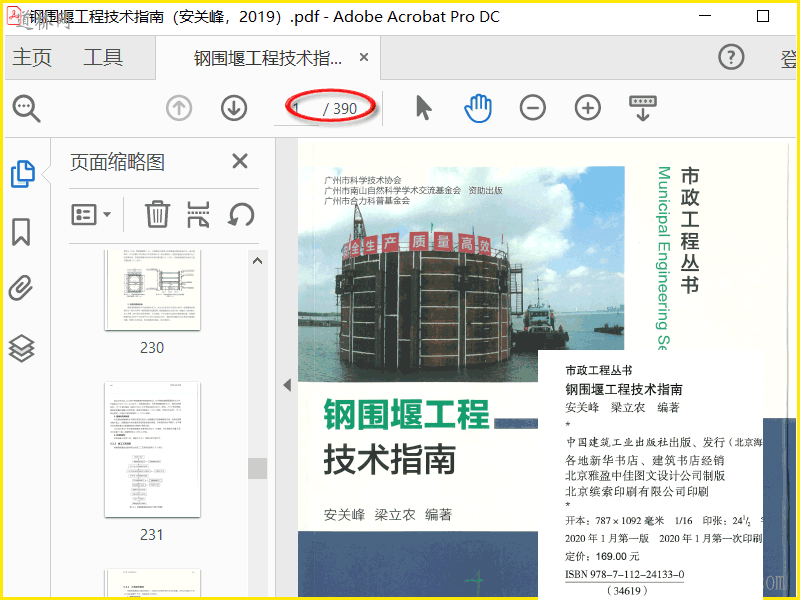Rotate pages counterclockwise icon
Screen dimensions: 800x600
coord(241,214)
